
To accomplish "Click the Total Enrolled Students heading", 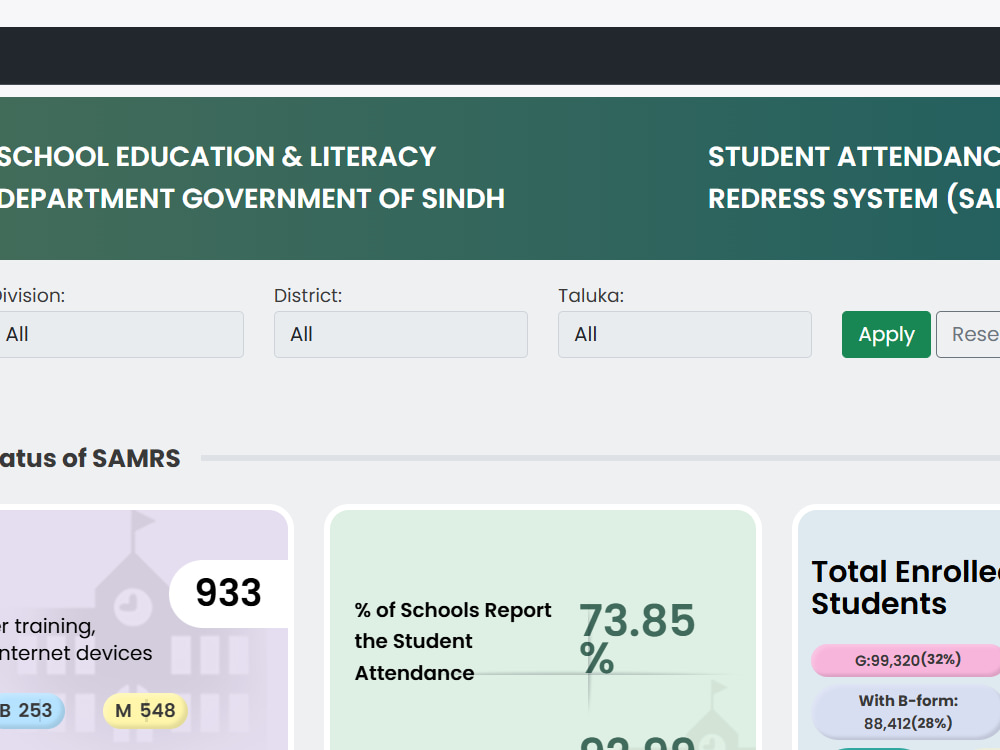I will (906, 587).
